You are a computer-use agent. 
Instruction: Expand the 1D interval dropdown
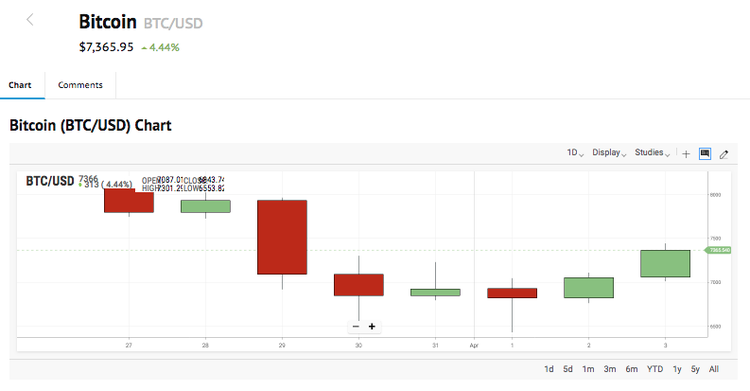[x=575, y=153]
